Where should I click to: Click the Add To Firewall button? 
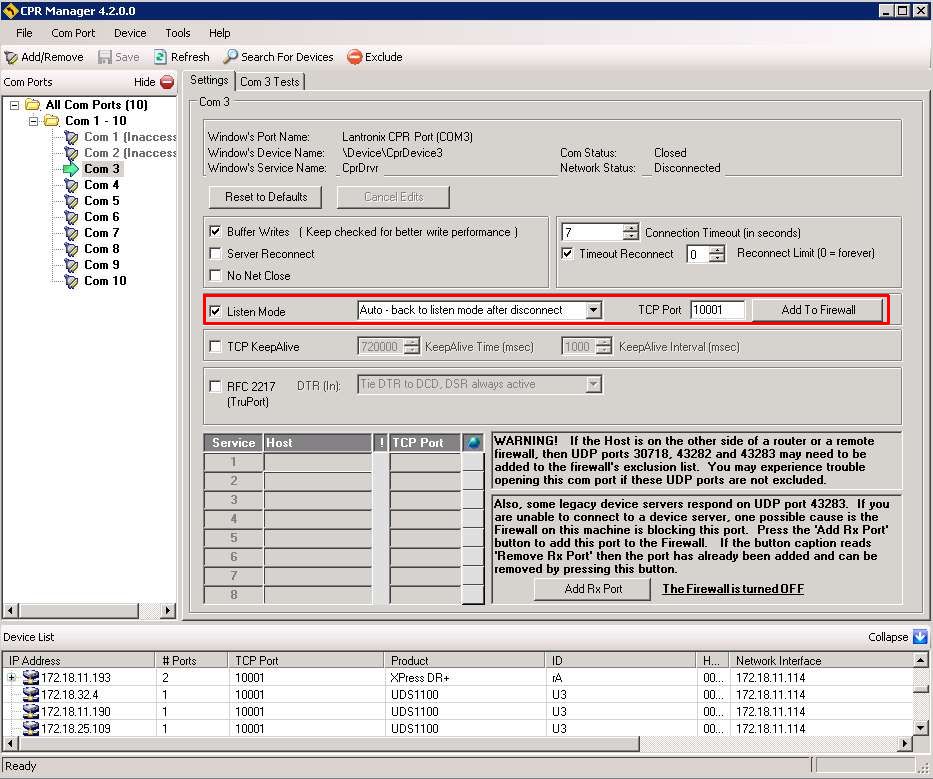pos(818,310)
